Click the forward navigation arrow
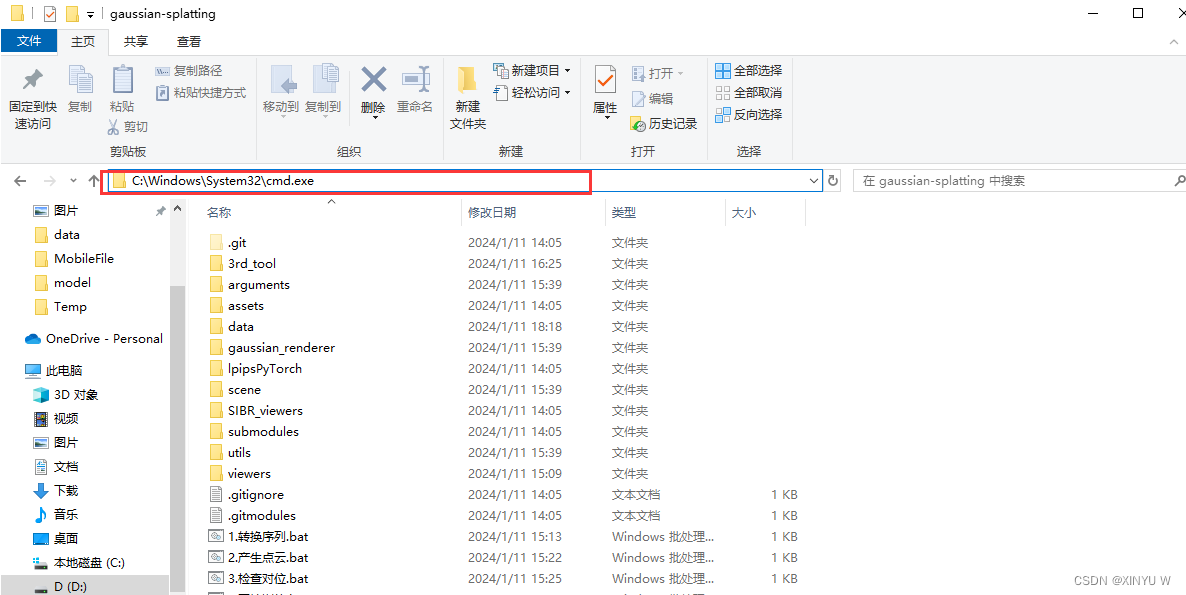The image size is (1186, 595). click(x=49, y=181)
